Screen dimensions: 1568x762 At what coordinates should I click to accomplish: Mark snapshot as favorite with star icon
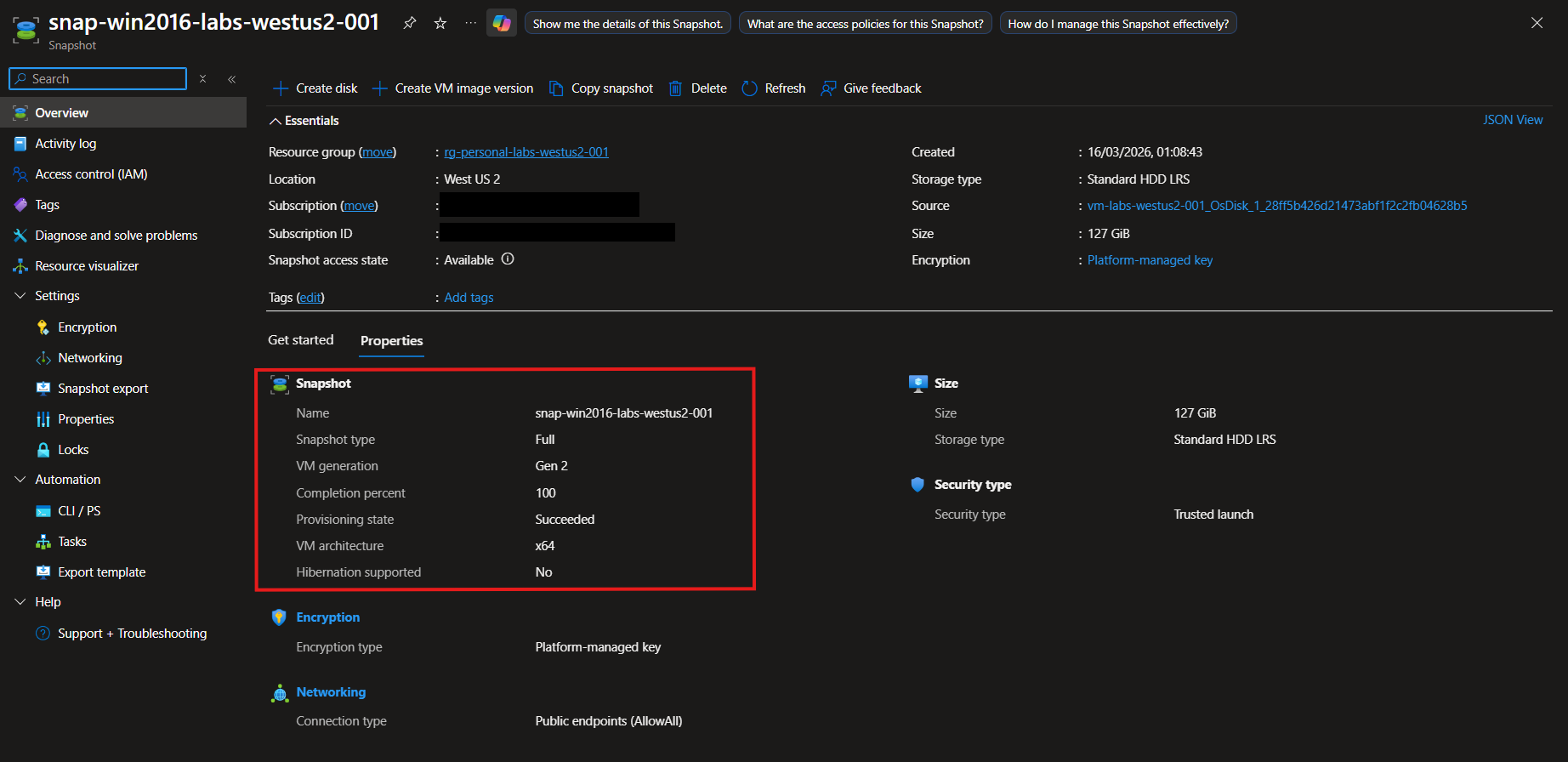[x=440, y=23]
